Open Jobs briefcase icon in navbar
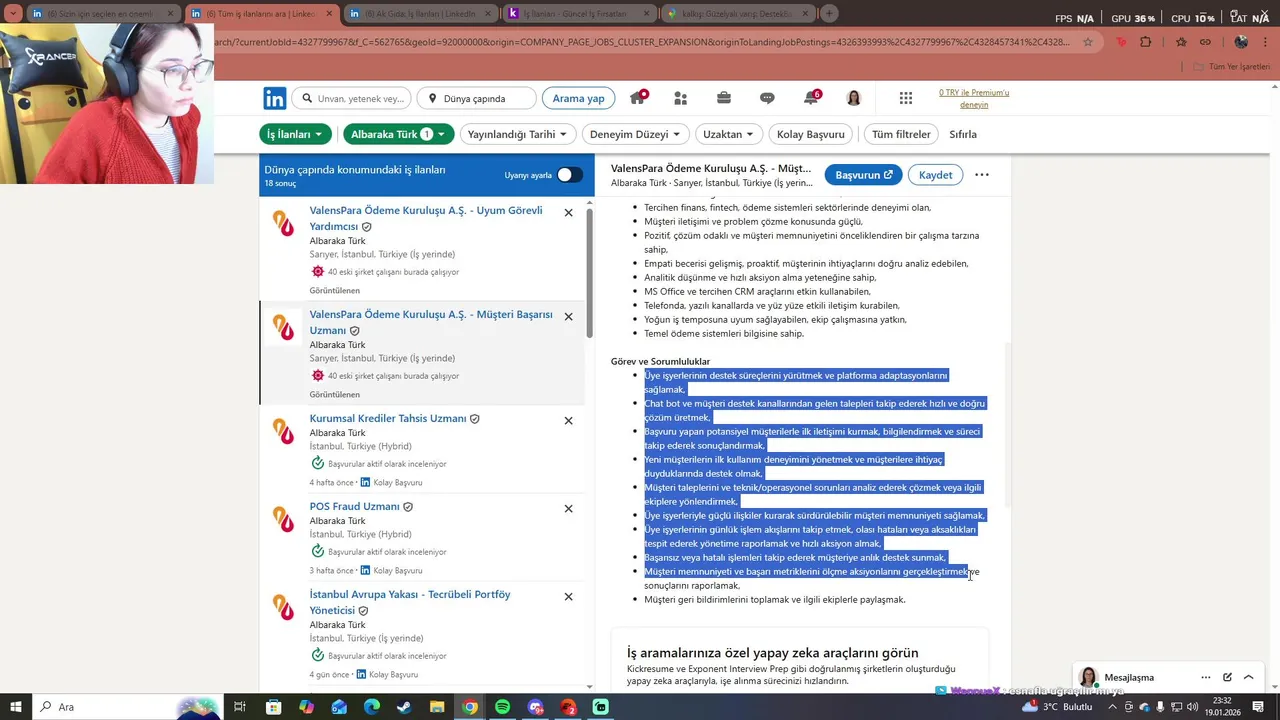 coord(724,98)
